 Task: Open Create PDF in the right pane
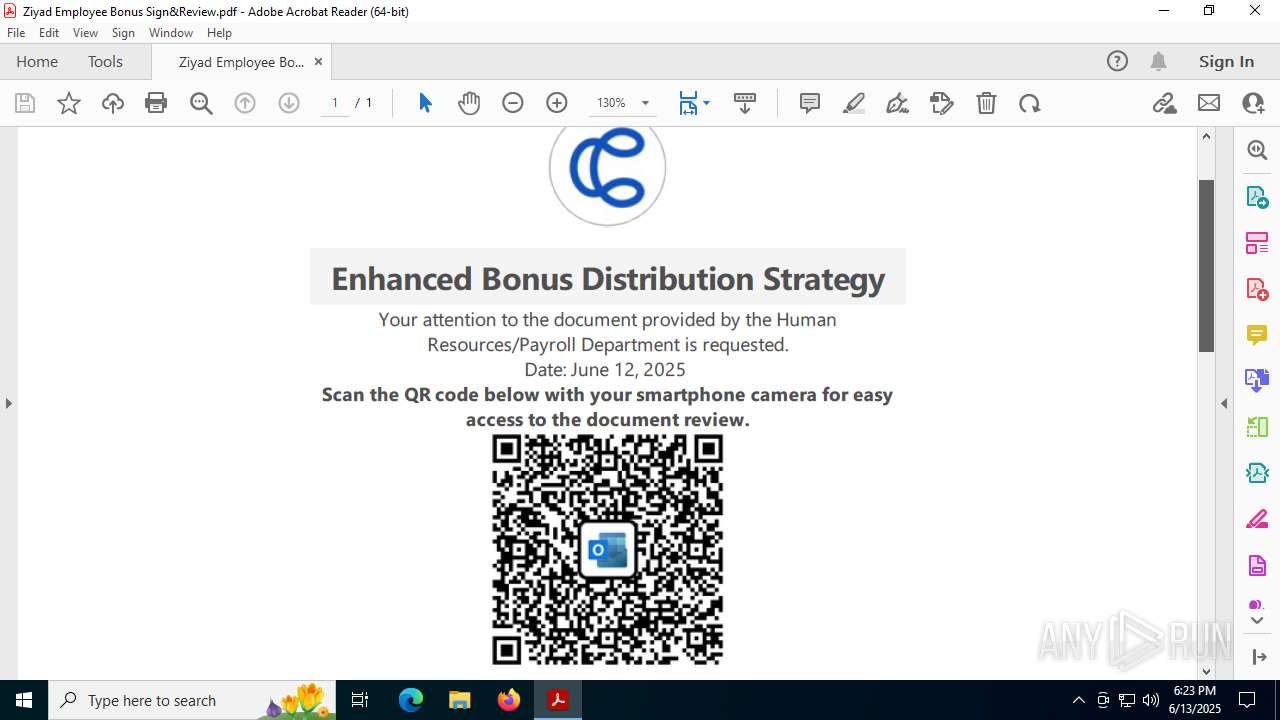click(x=1257, y=289)
